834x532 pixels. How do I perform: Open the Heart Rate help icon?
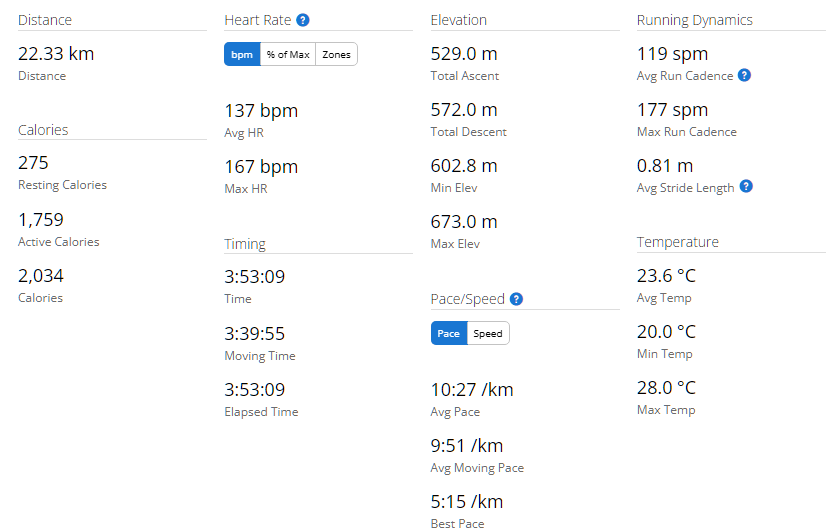(x=303, y=20)
